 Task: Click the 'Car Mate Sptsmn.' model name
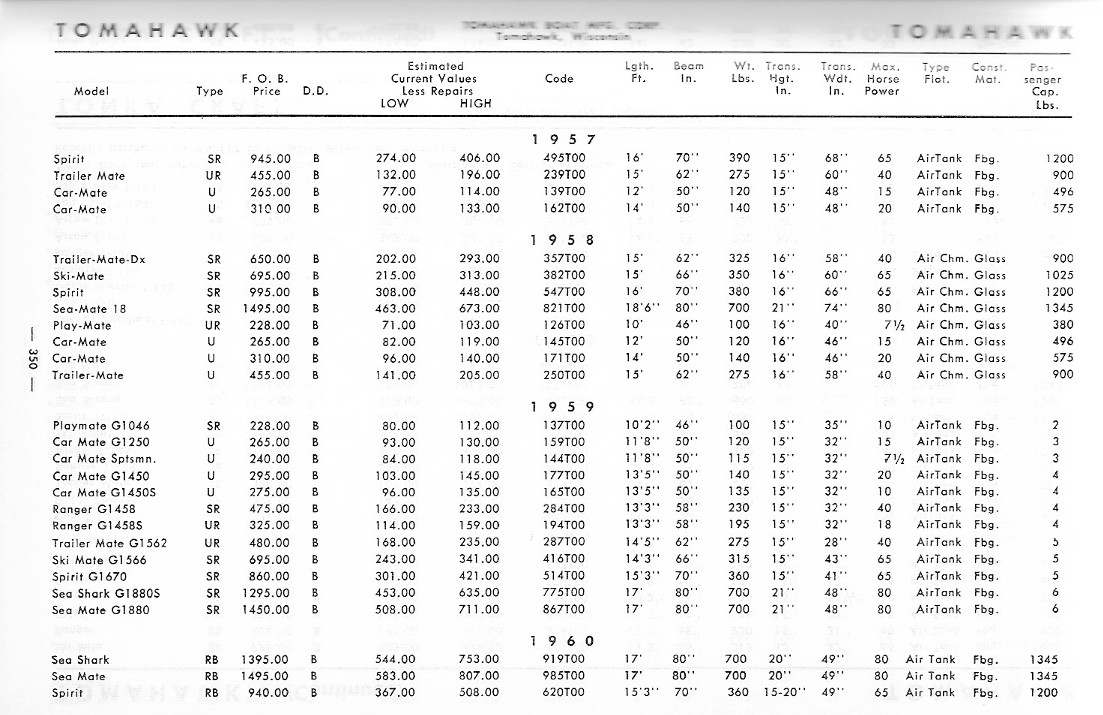[105, 459]
